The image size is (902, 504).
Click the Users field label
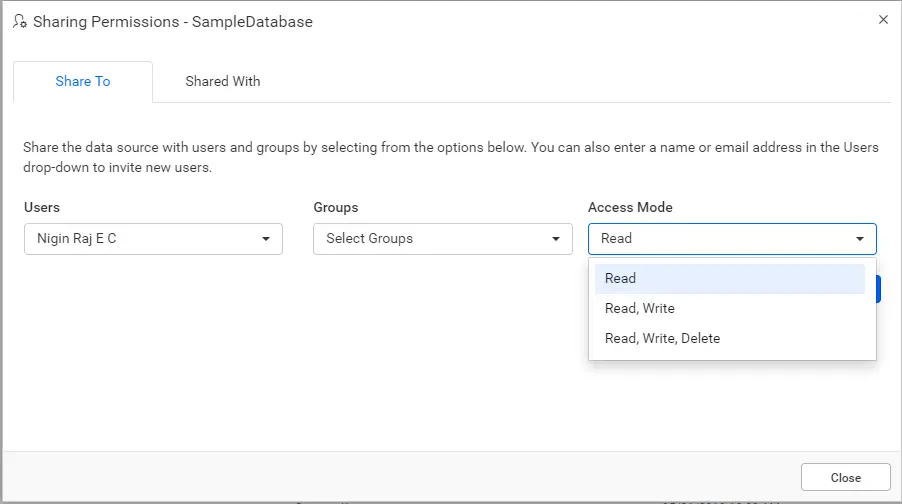point(42,207)
